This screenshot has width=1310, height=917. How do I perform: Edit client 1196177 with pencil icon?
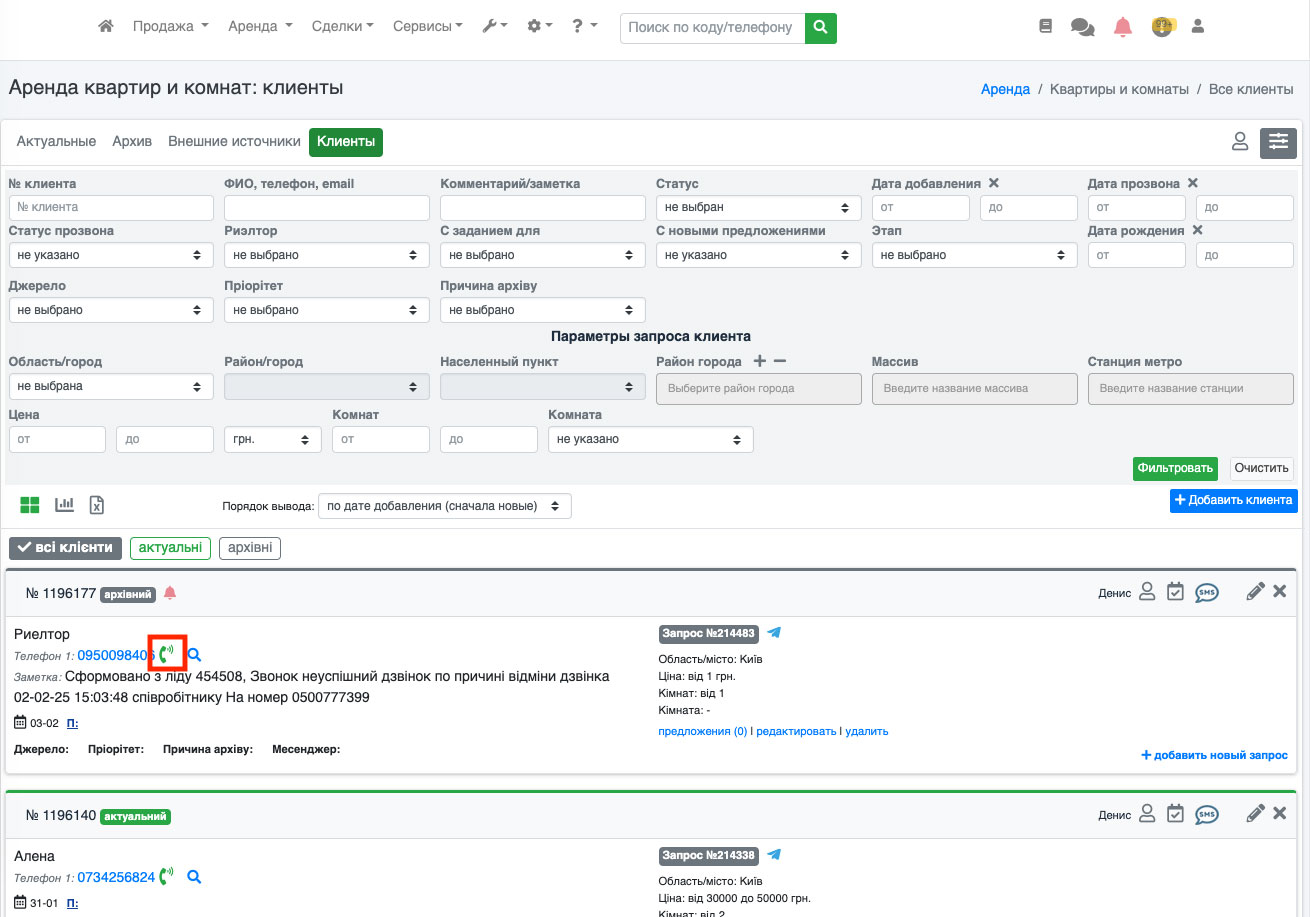click(1255, 592)
